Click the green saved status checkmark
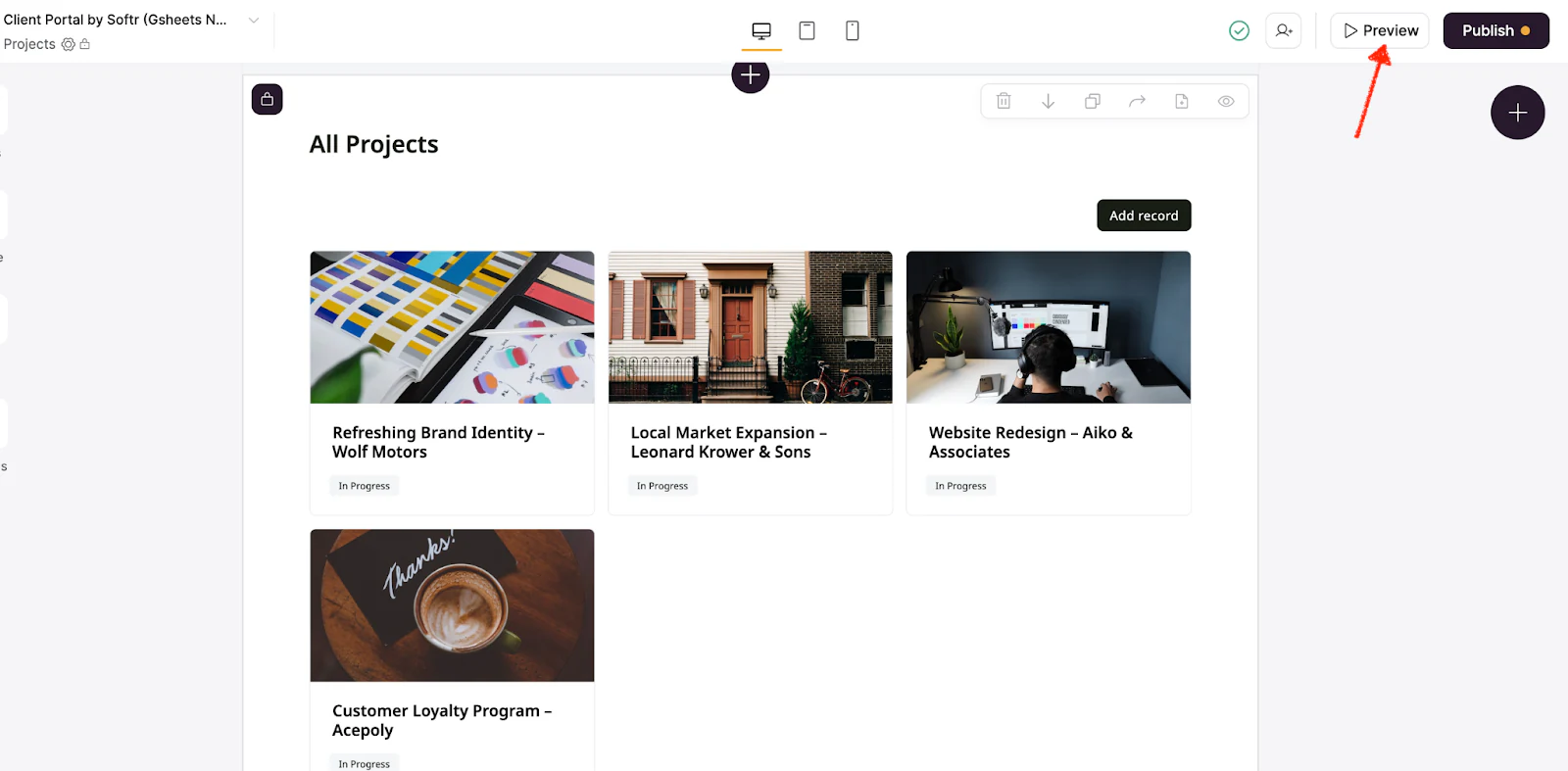1568x771 pixels. (x=1239, y=31)
